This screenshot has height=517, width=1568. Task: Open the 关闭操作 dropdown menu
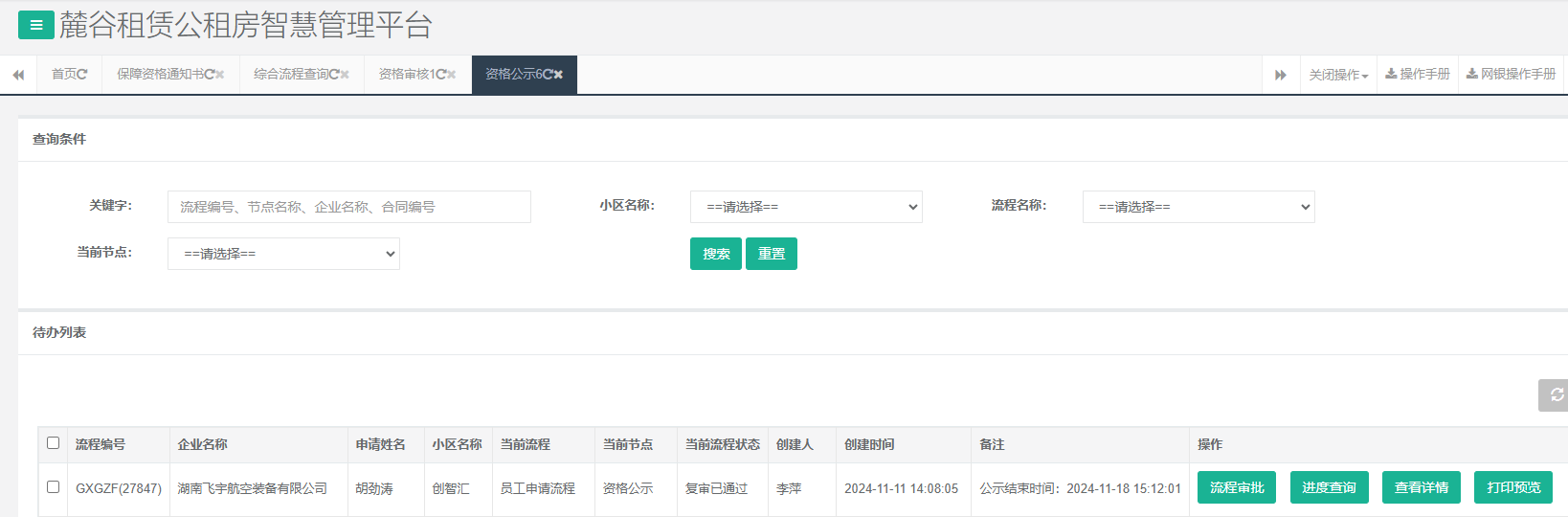point(1338,75)
